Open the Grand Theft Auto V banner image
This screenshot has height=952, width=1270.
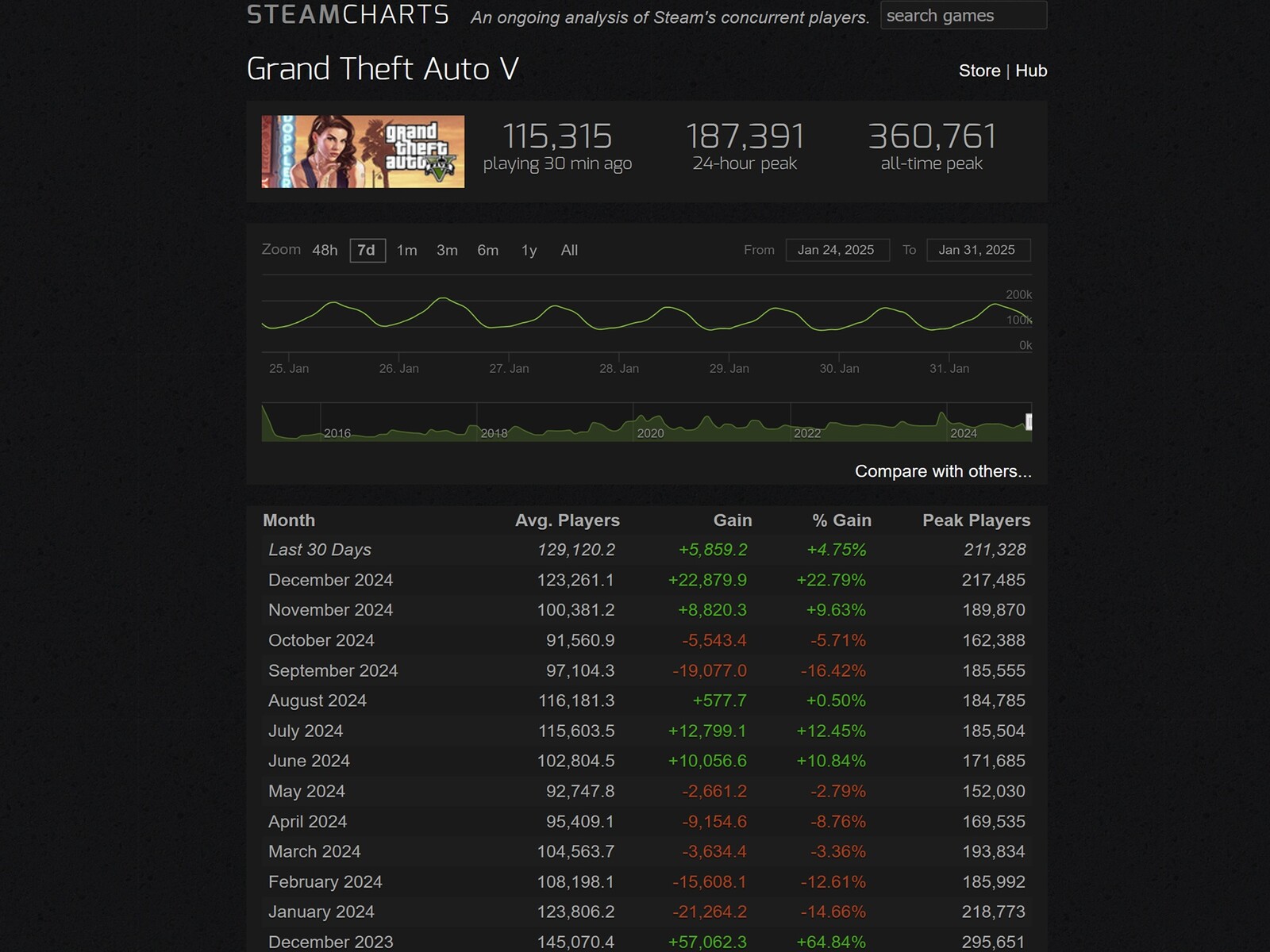363,152
